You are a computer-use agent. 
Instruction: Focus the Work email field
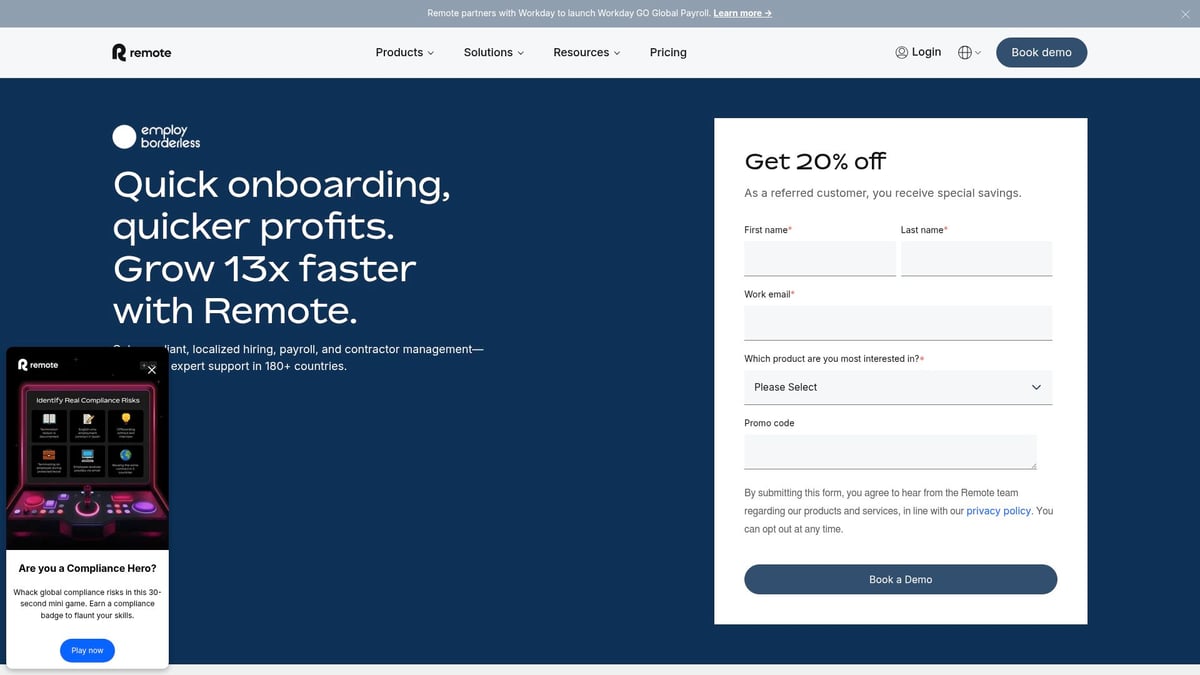[x=897, y=323]
